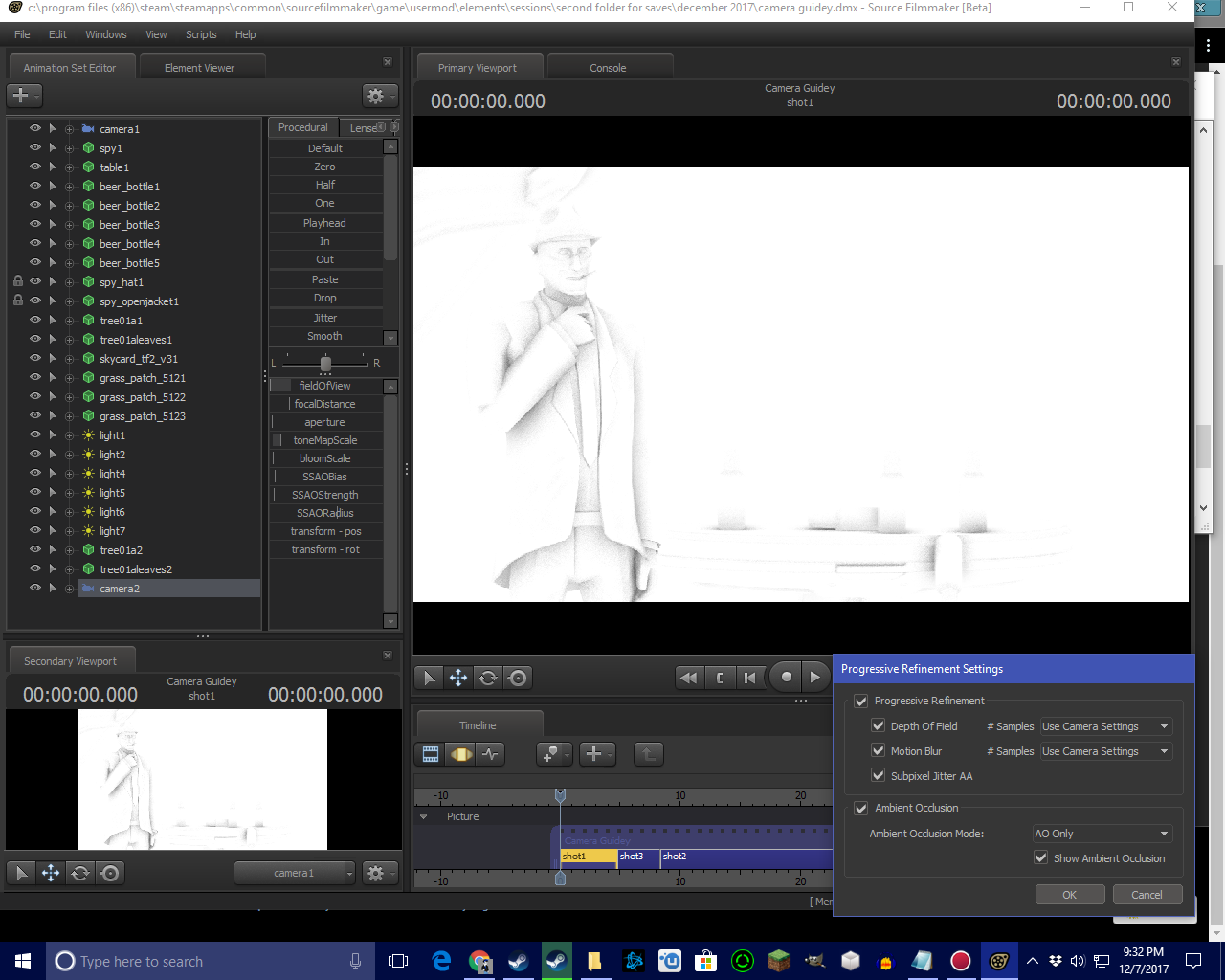1225x980 pixels.
Task: Apply the Default procedural preset
Action: click(325, 148)
